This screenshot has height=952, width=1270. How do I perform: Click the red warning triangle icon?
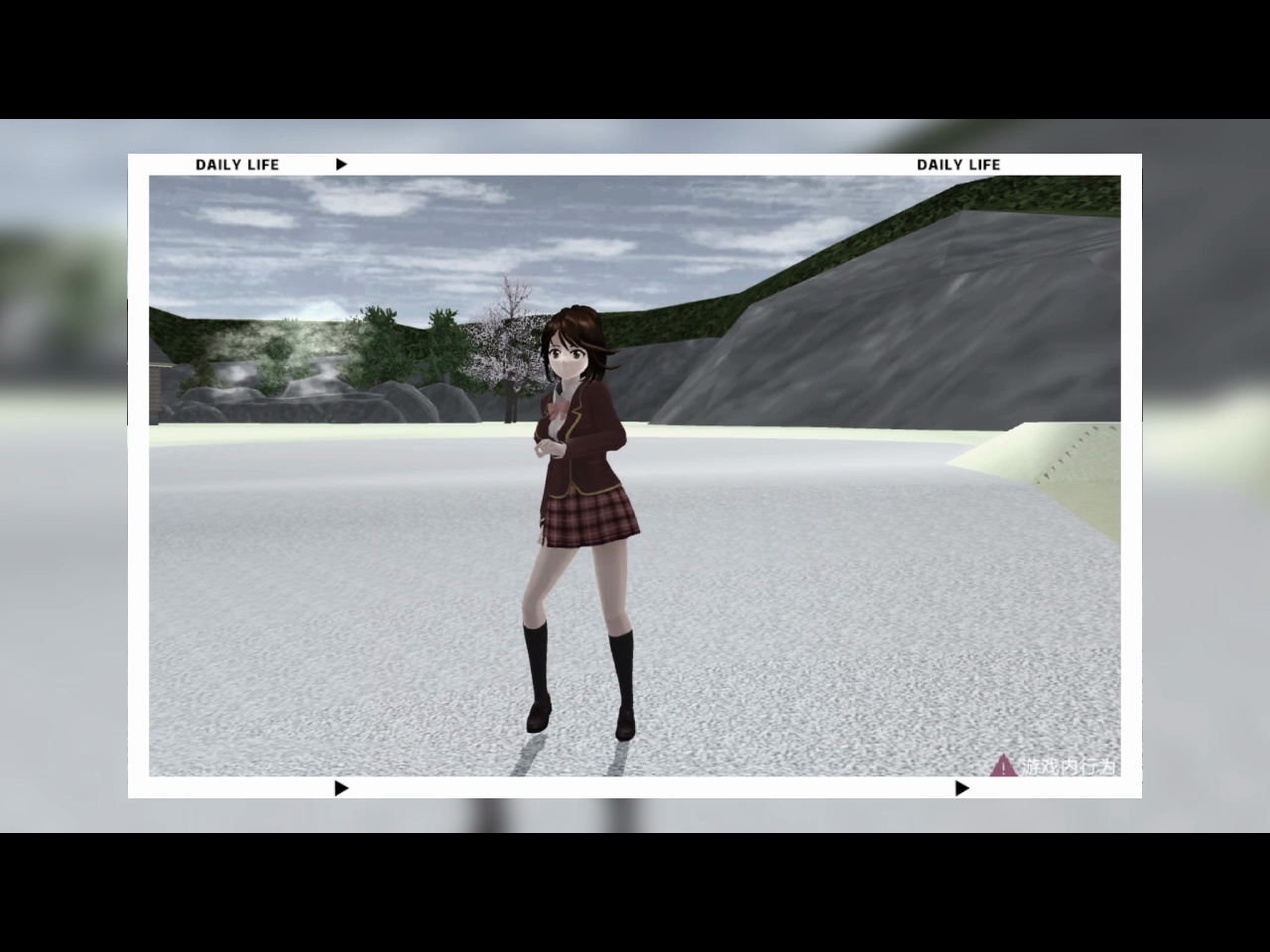tap(1003, 766)
